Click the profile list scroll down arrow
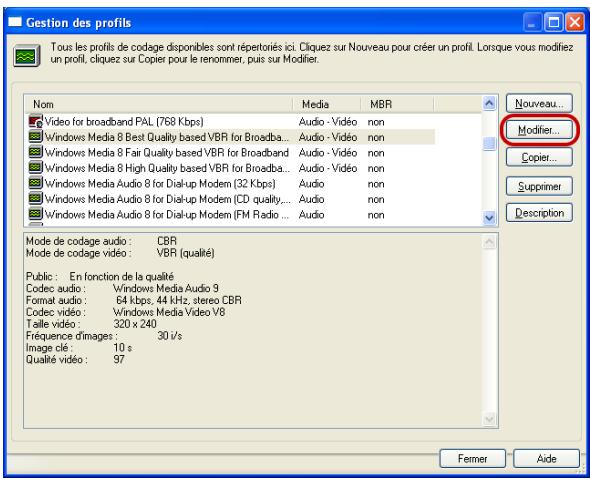 (x=489, y=217)
